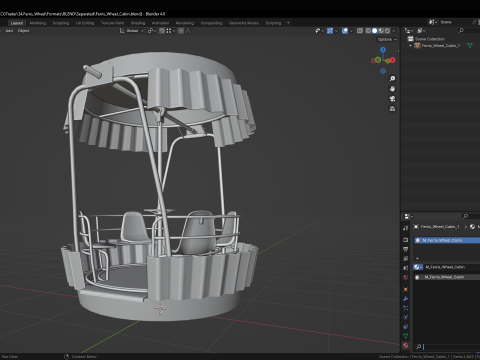Toggle proportional editing
The height and width of the screenshot is (360, 480).
(181, 31)
